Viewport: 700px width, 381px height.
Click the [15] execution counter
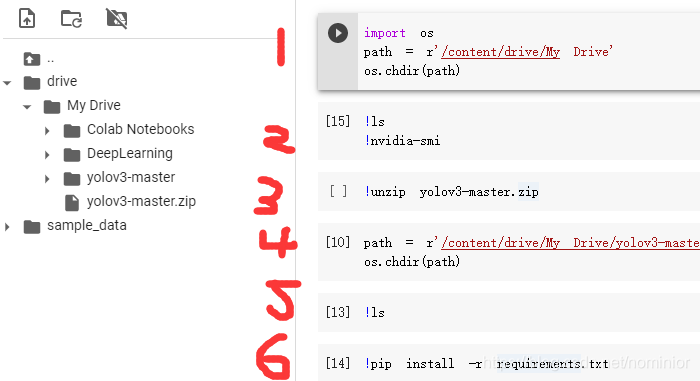pos(338,121)
